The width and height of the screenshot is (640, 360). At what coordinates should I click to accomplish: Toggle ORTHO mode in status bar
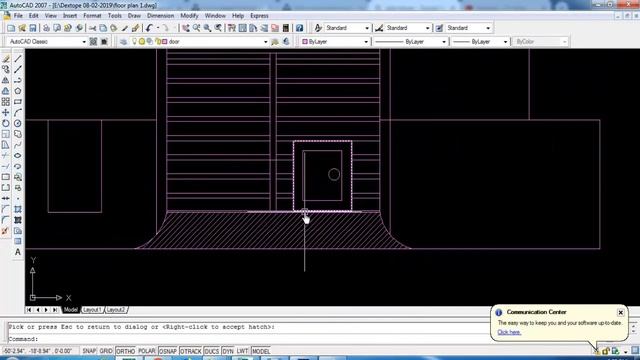(125, 351)
